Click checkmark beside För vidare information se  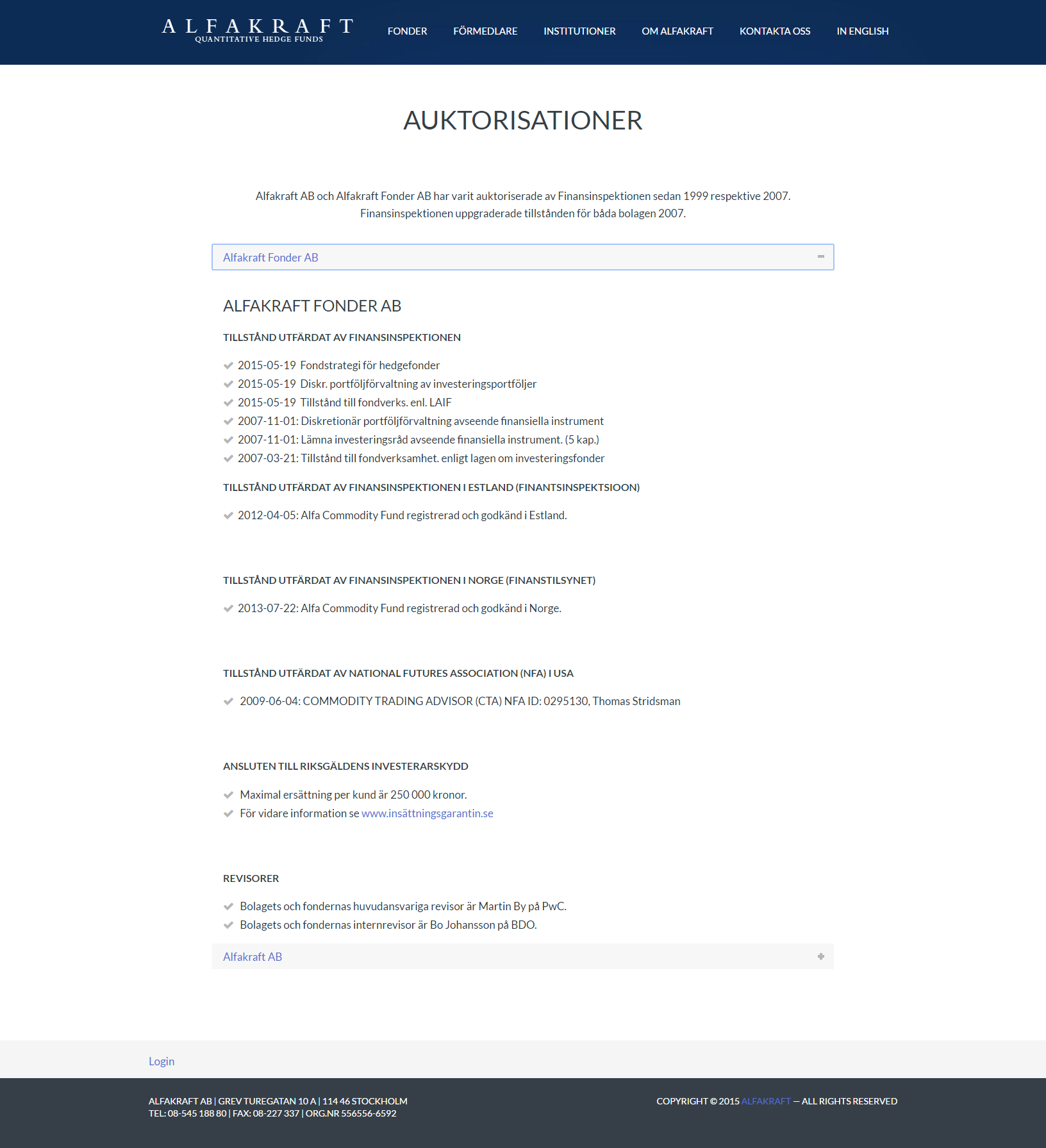[228, 813]
